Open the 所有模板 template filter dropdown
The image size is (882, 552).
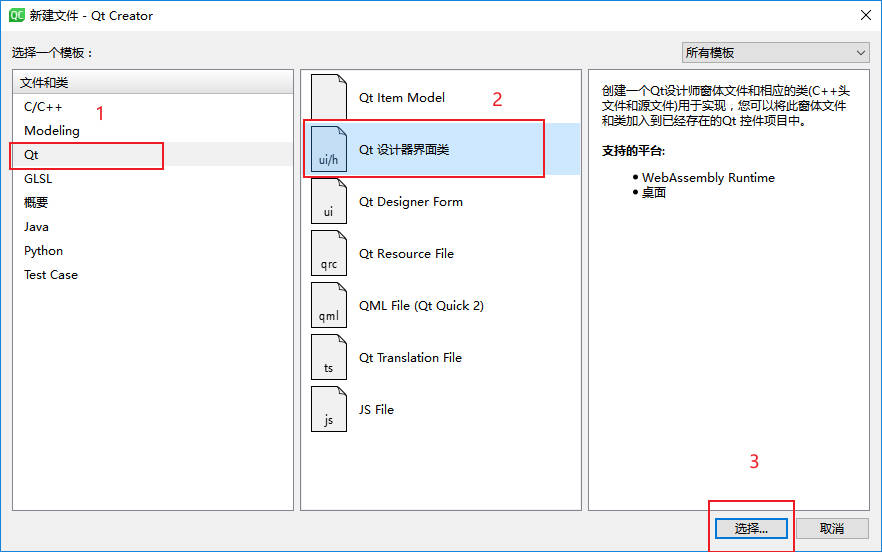pyautogui.click(x=775, y=53)
